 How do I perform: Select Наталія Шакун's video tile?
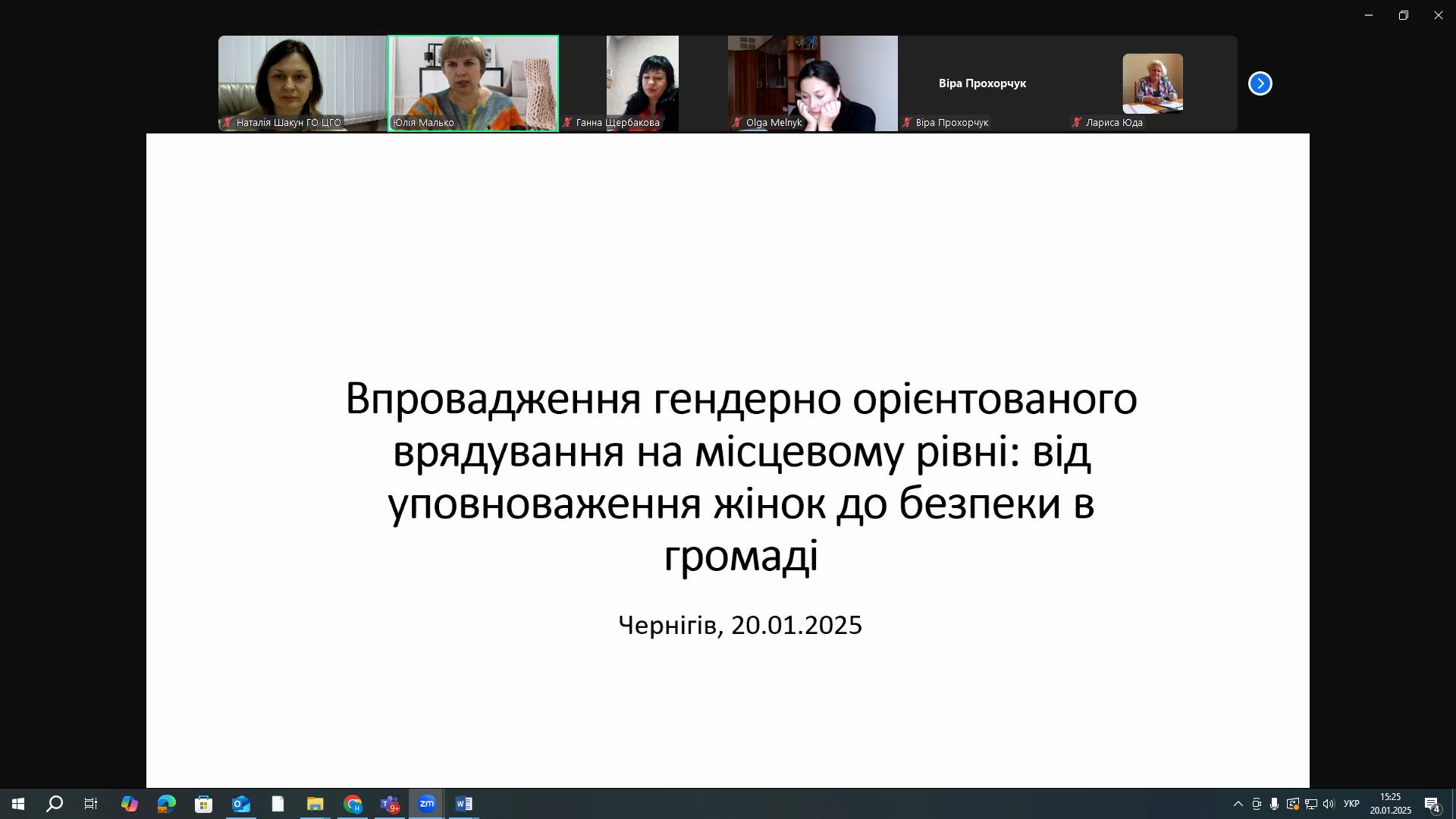coord(303,82)
